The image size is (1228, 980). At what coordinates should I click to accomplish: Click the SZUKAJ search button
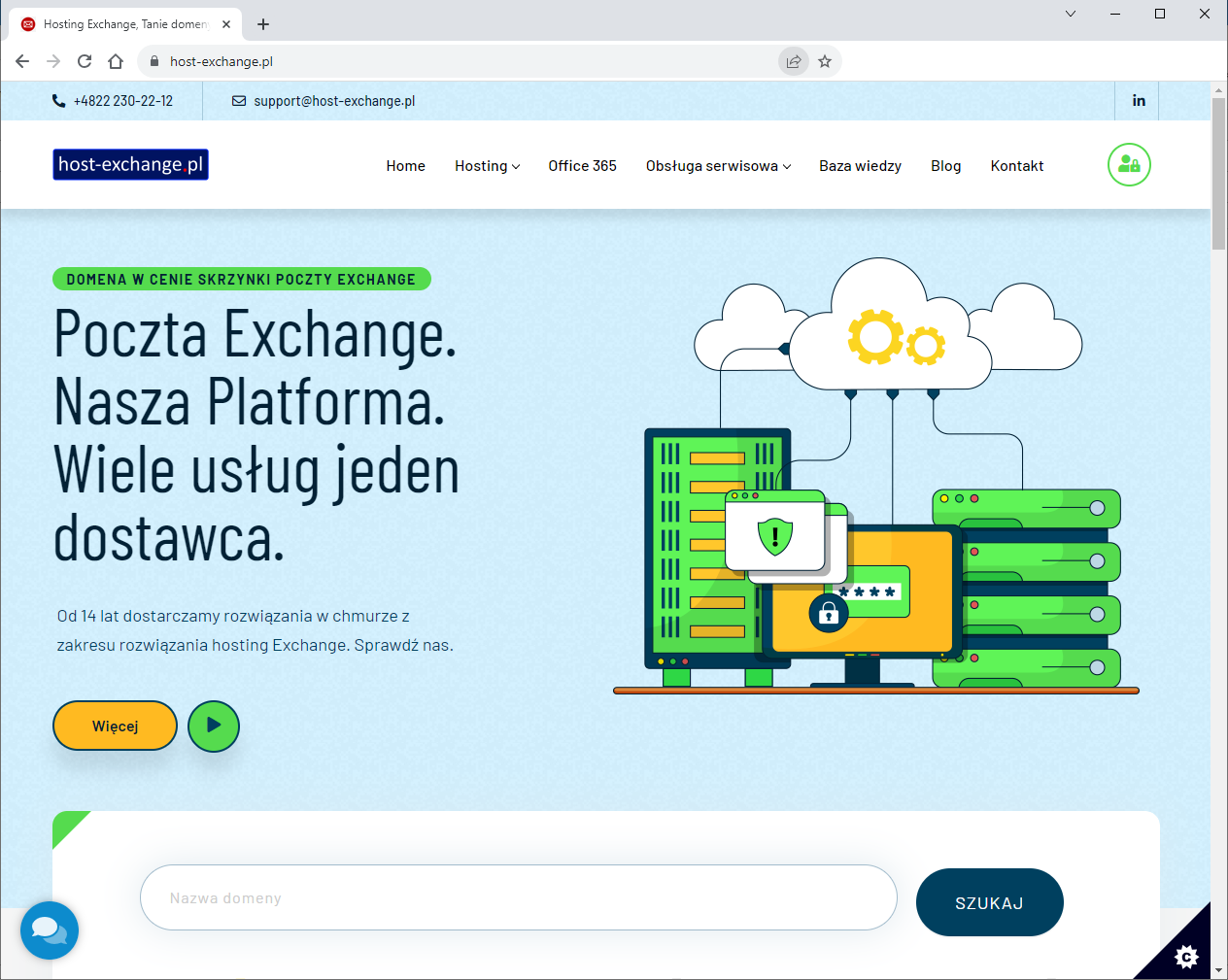(989, 902)
